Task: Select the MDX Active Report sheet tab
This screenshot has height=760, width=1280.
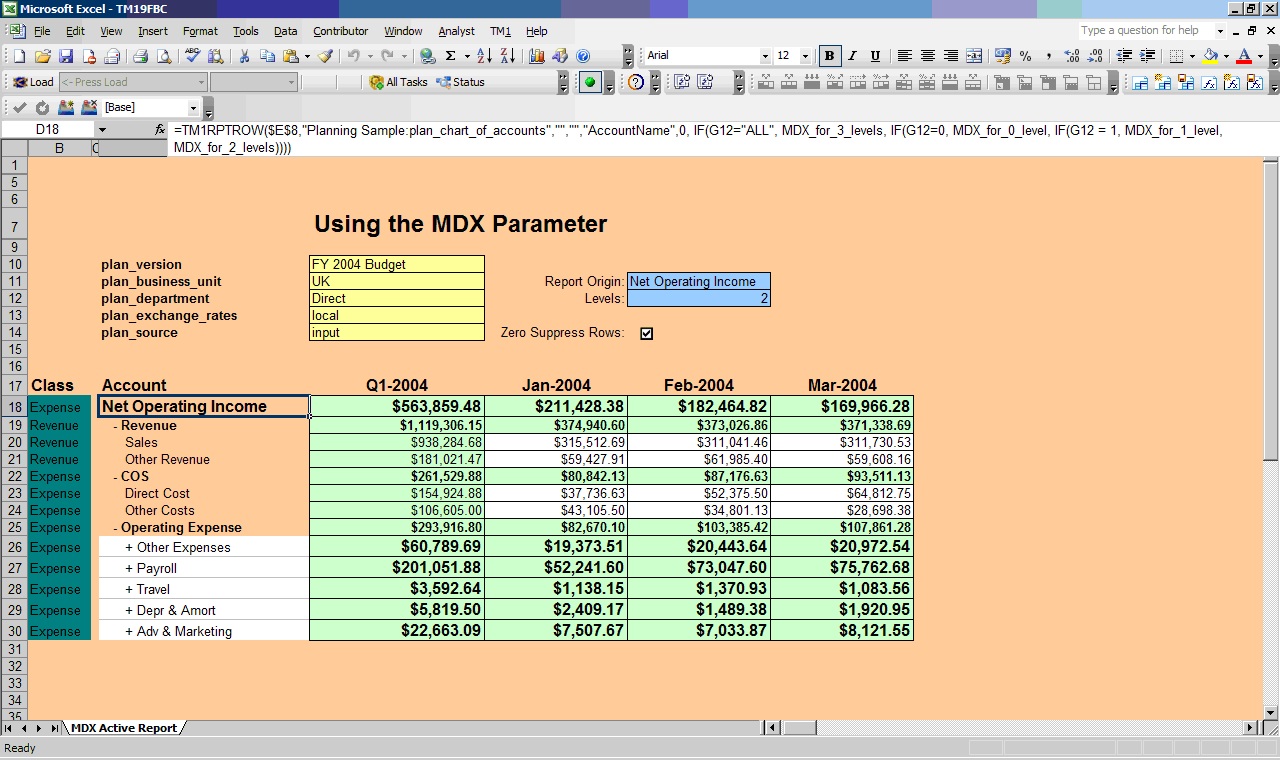Action: click(x=124, y=728)
